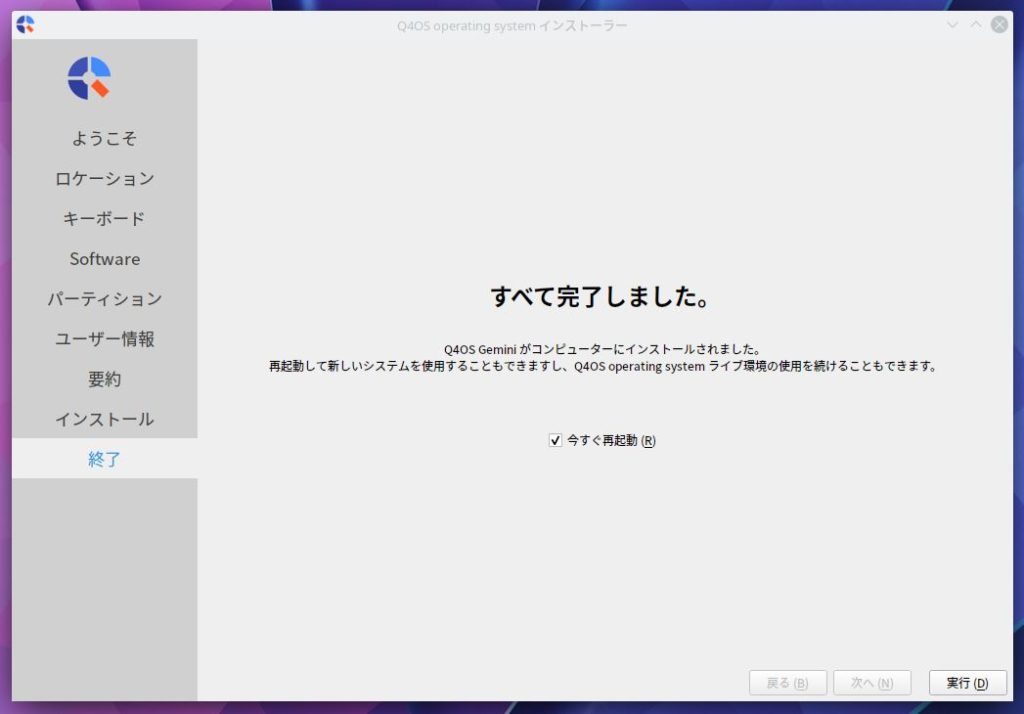Select the キーボード step in sidebar
Image resolution: width=1024 pixels, height=714 pixels.
104,219
